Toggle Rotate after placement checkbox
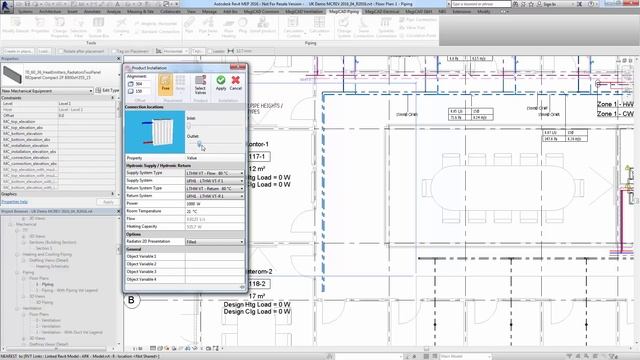The image size is (640, 360). click(x=60, y=51)
